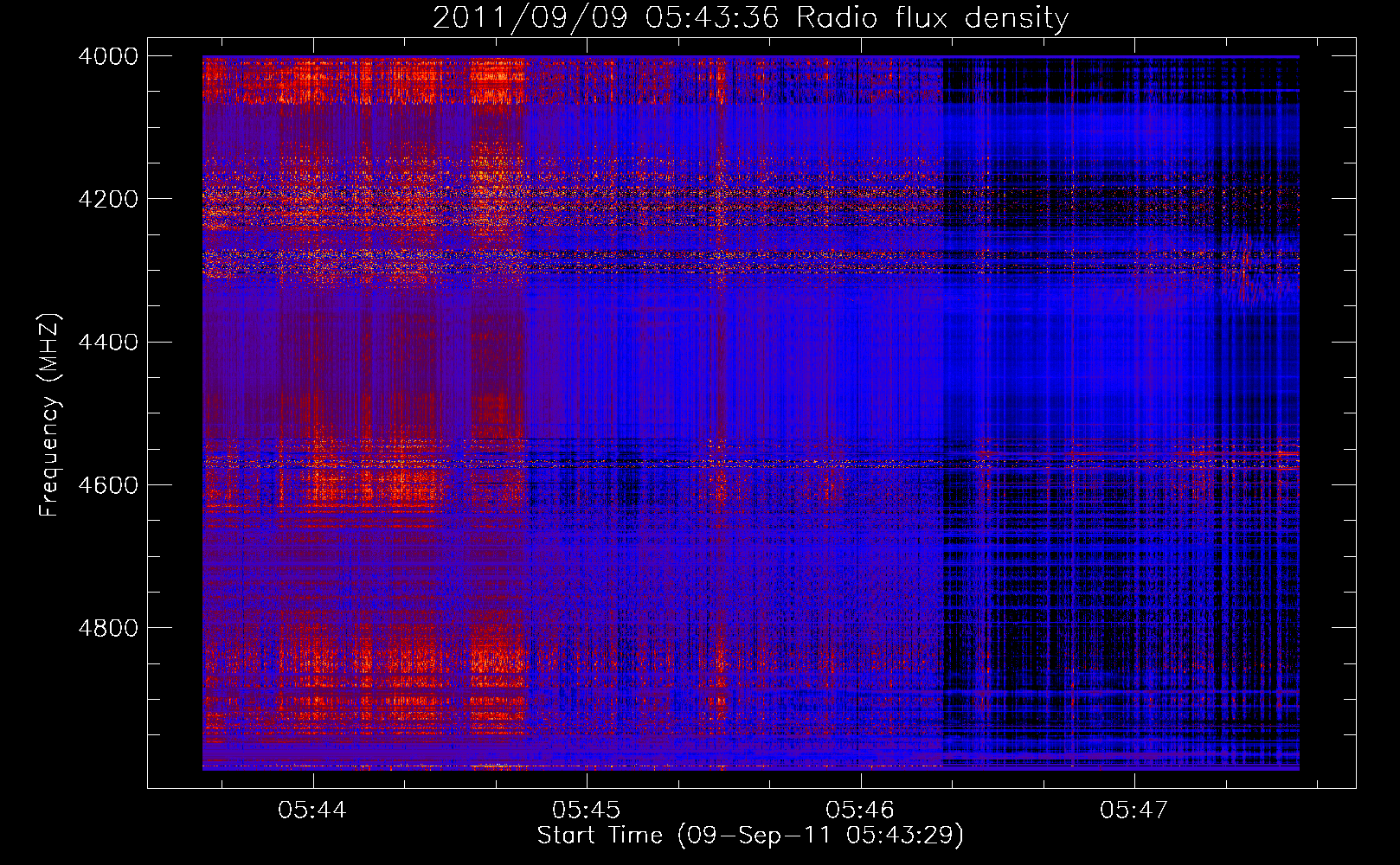The width and height of the screenshot is (1400, 865).
Task: Click the 05:47 time tick label
Action: (1134, 811)
